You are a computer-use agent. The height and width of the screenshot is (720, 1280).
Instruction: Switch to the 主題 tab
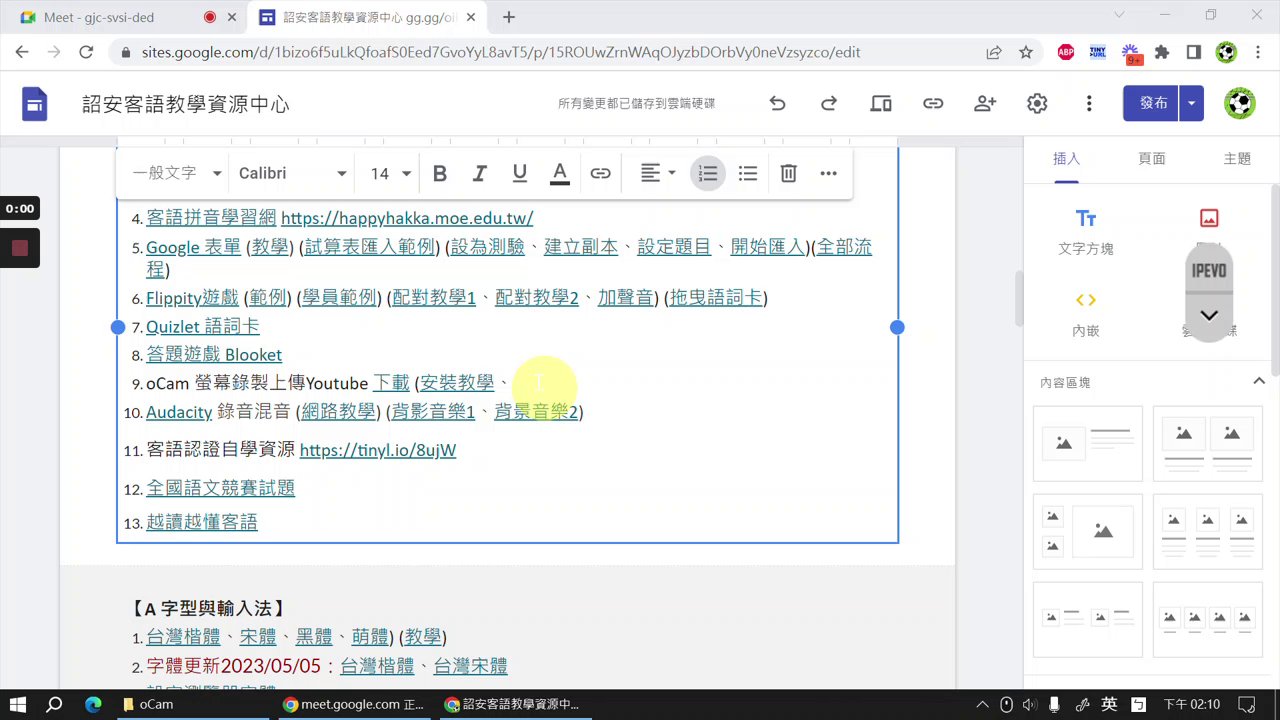[x=1237, y=158]
